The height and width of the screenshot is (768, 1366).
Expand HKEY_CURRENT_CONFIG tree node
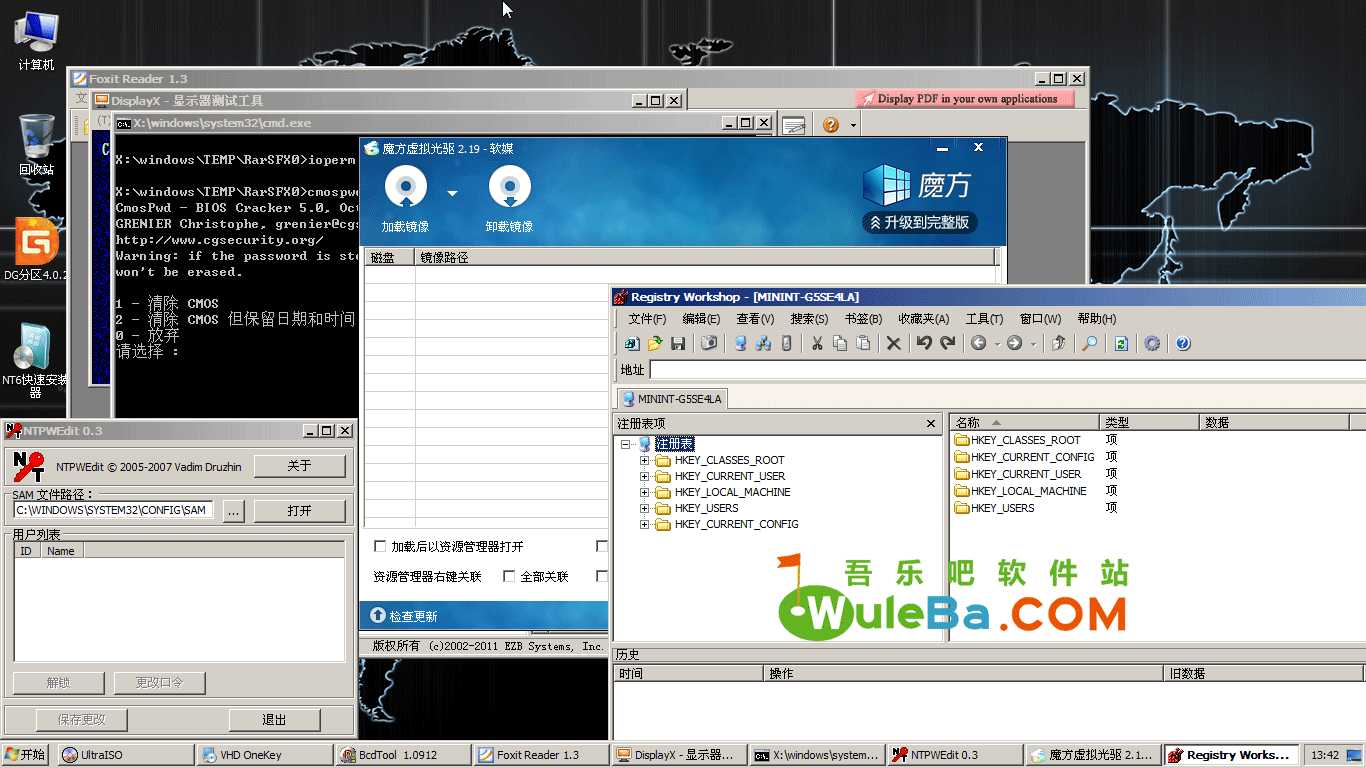(x=645, y=524)
